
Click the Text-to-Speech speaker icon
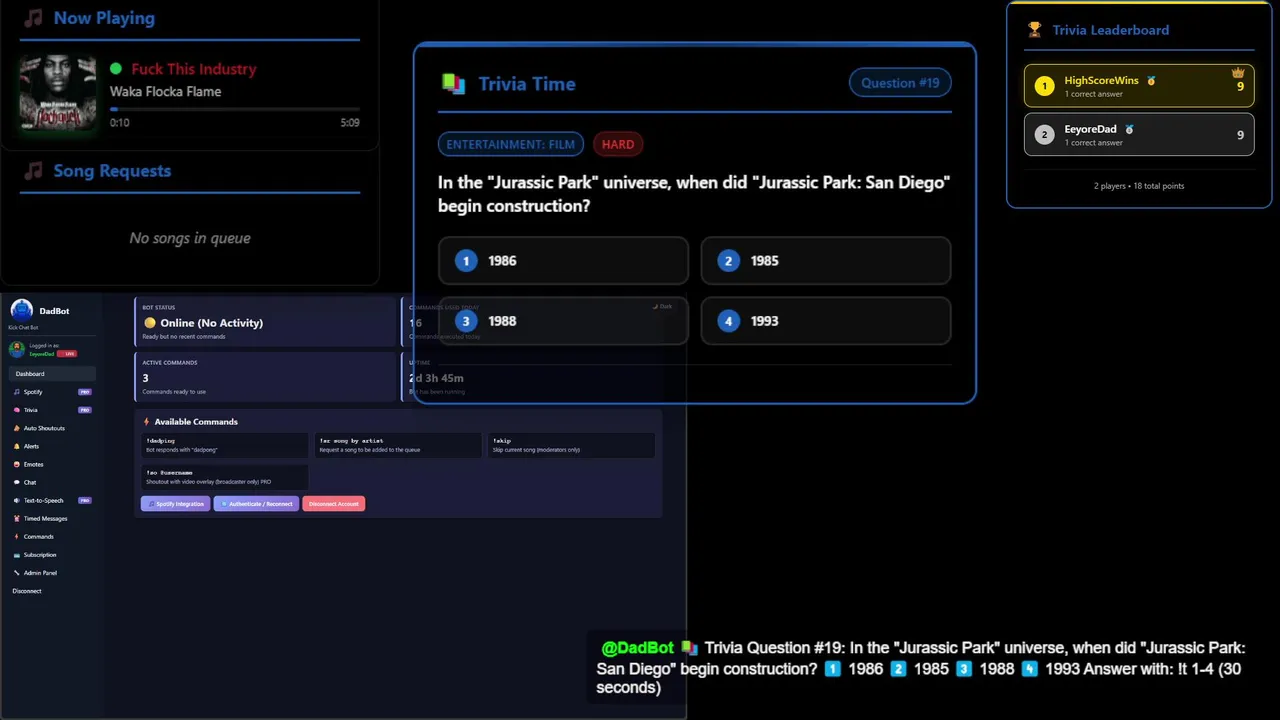[x=16, y=500]
